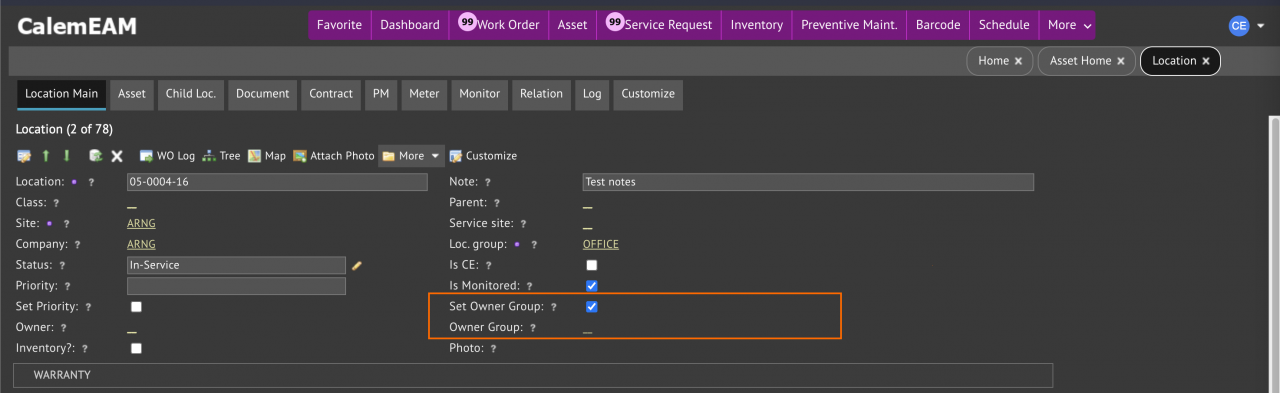This screenshot has height=393, width=1280.
Task: Click the delete X icon in toolbar
Action: 117,156
